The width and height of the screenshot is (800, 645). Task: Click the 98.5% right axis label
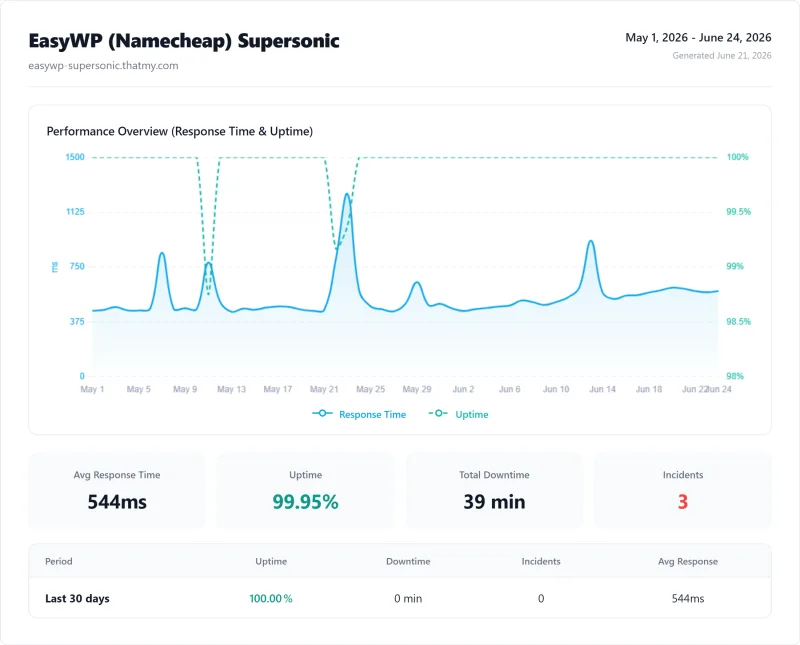(738, 321)
